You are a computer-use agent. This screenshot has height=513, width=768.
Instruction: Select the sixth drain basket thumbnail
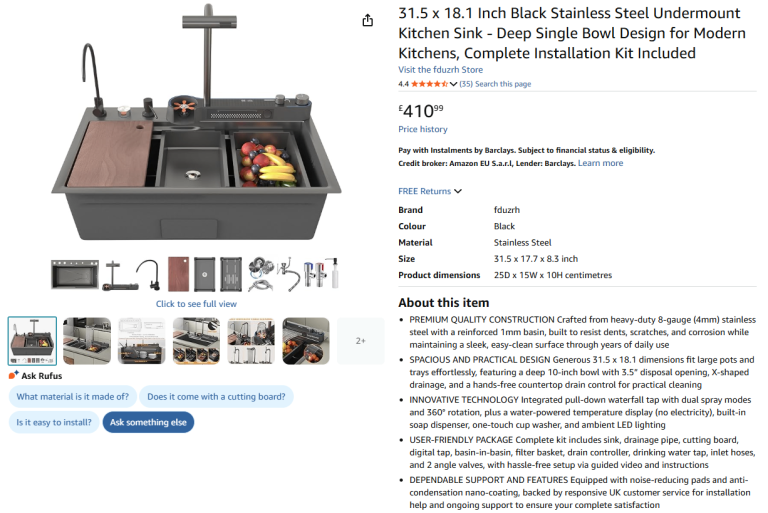tap(306, 341)
